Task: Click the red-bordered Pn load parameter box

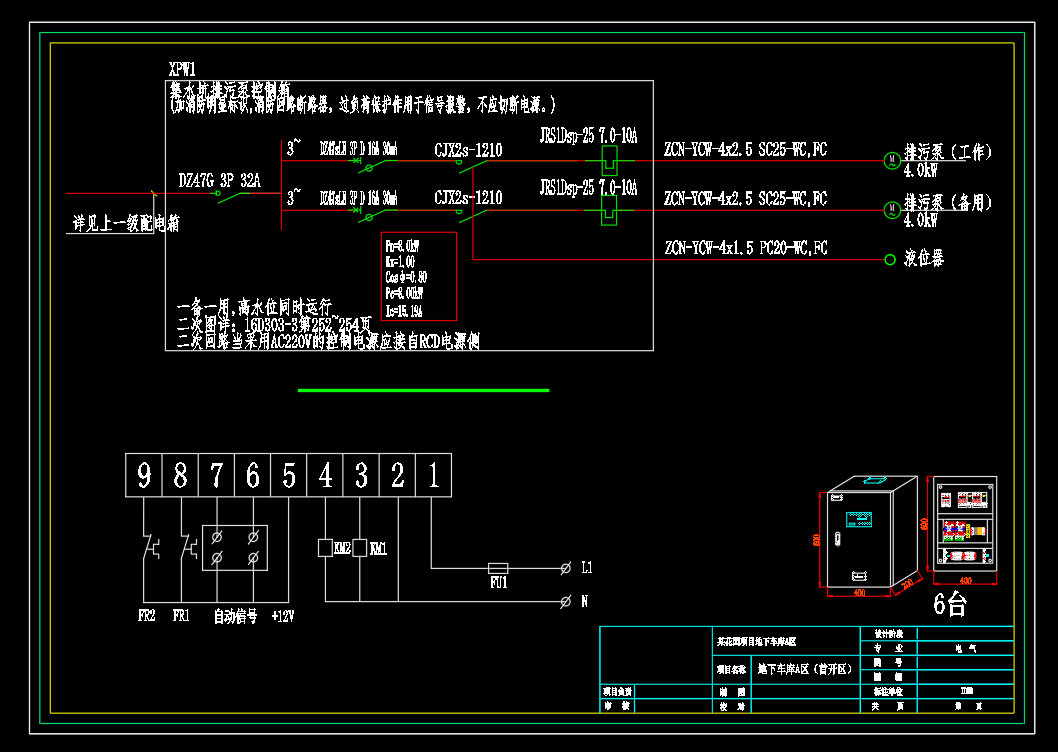Action: 419,276
